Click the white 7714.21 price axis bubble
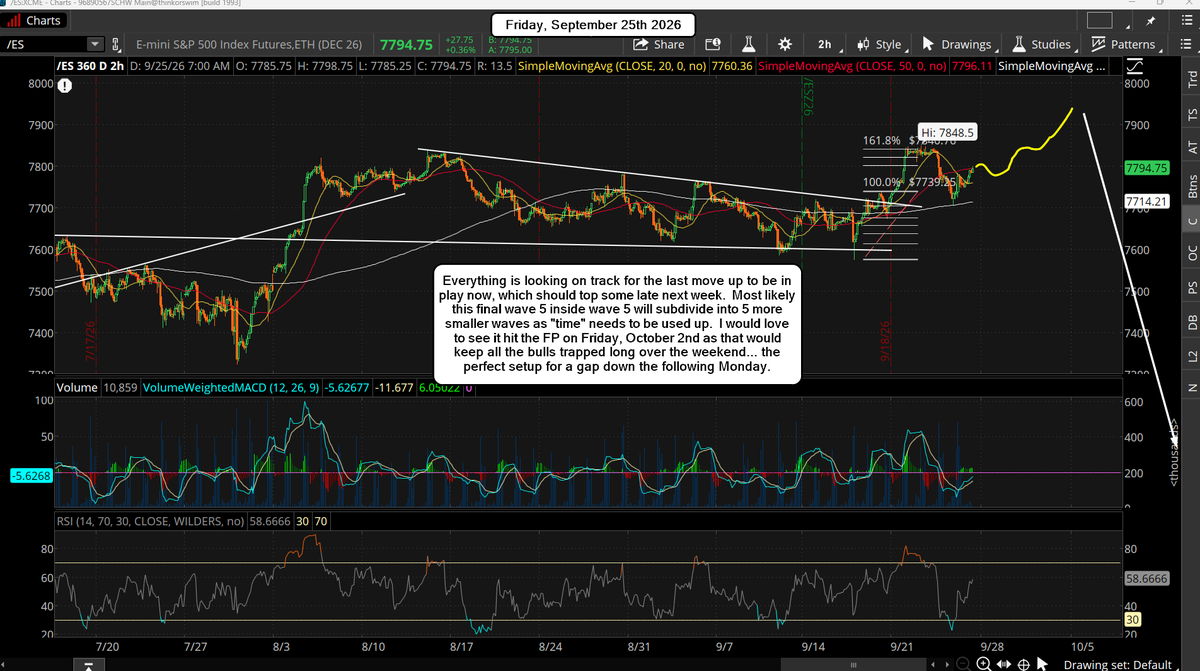 [x=1149, y=201]
